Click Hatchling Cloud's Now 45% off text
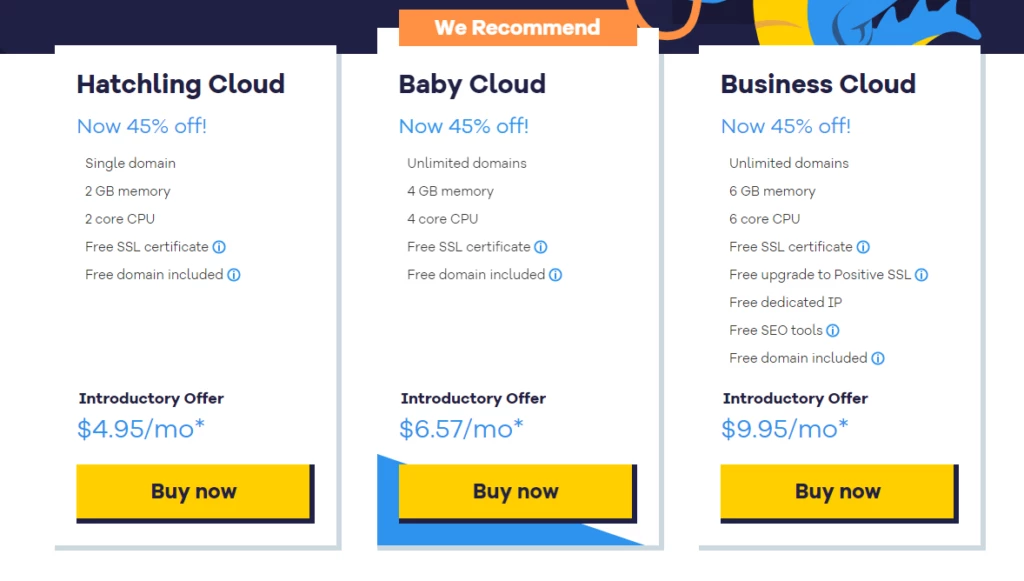1024x581 pixels. pos(142,126)
